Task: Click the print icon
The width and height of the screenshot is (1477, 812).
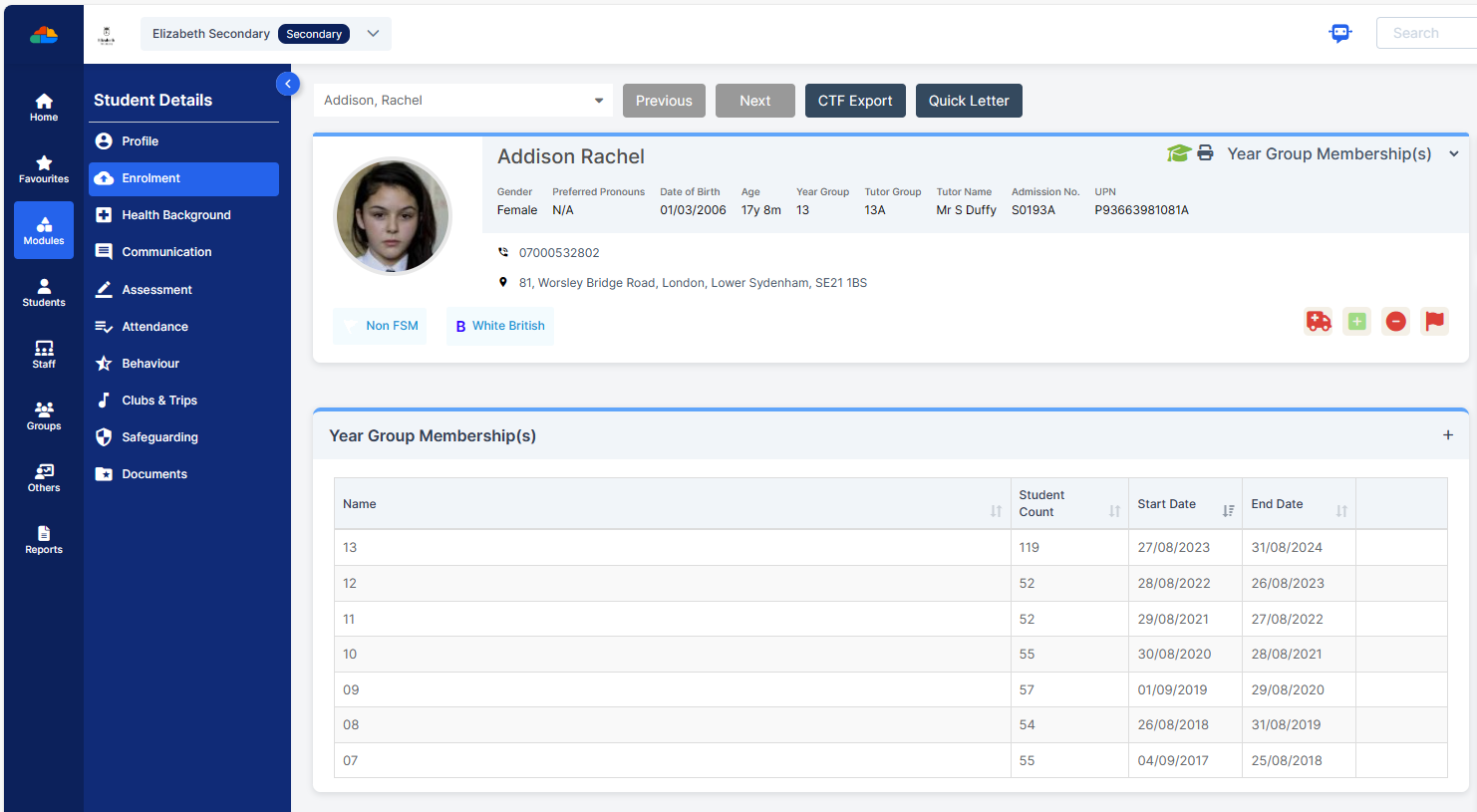Action: (x=1205, y=153)
